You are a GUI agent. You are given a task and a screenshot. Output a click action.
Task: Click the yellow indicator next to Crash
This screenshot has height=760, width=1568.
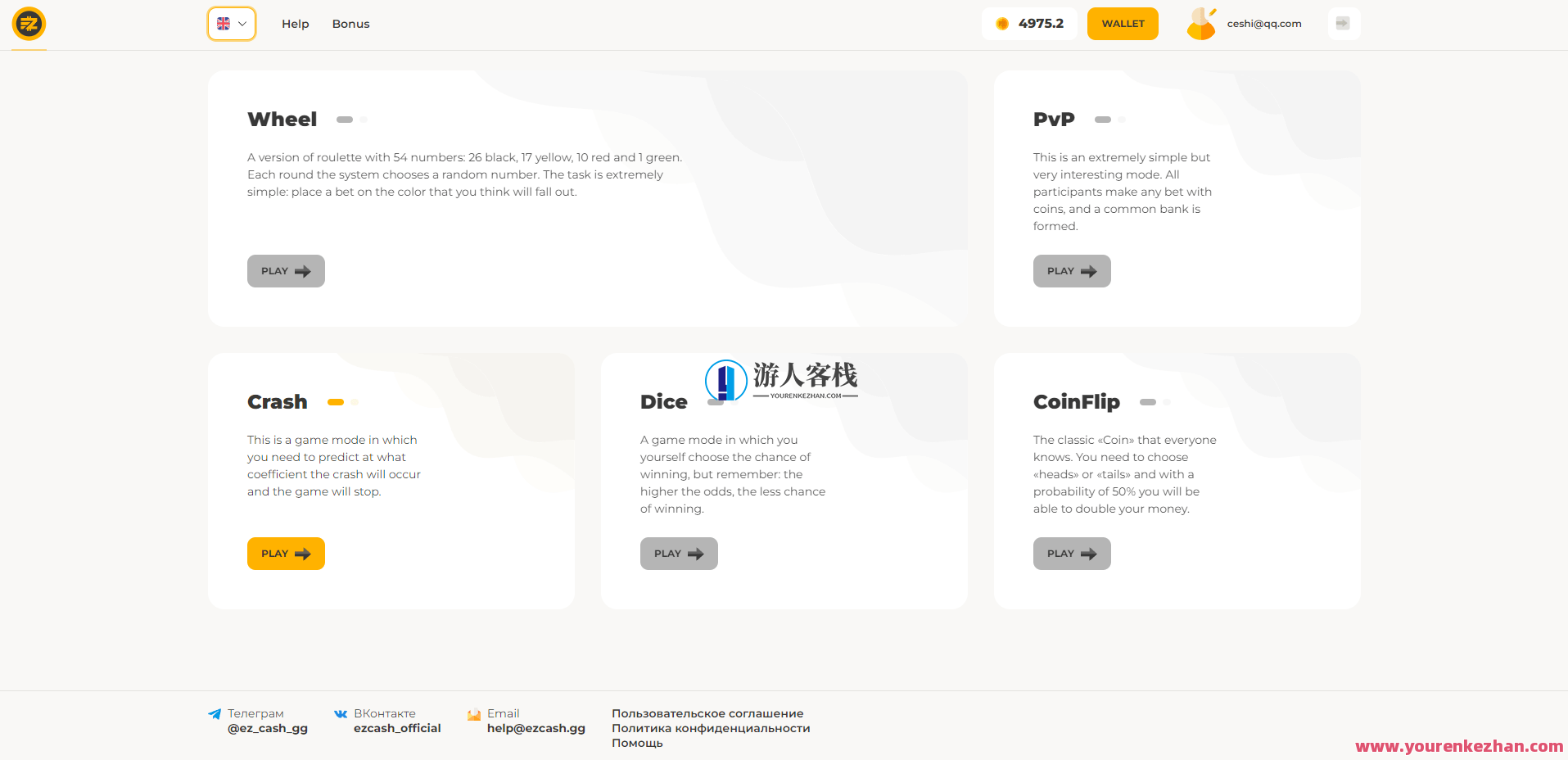click(336, 402)
